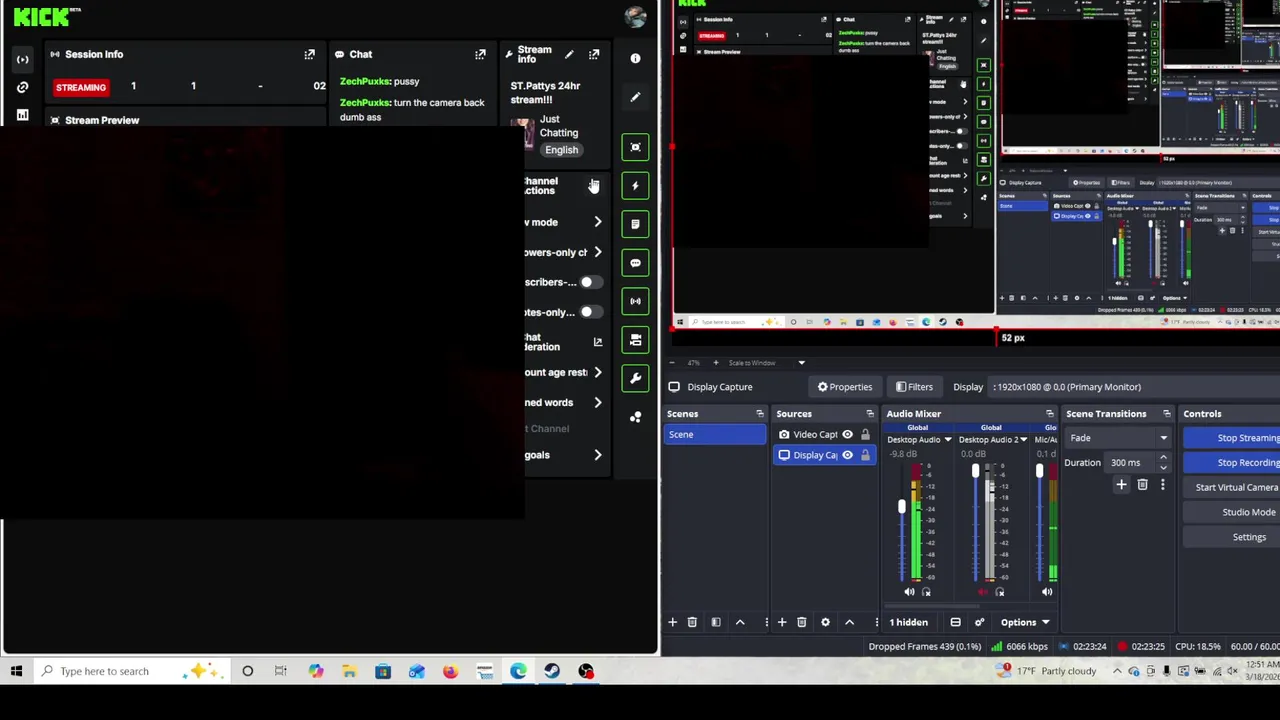
Task: Undock the Scenes panel
Action: point(759,414)
